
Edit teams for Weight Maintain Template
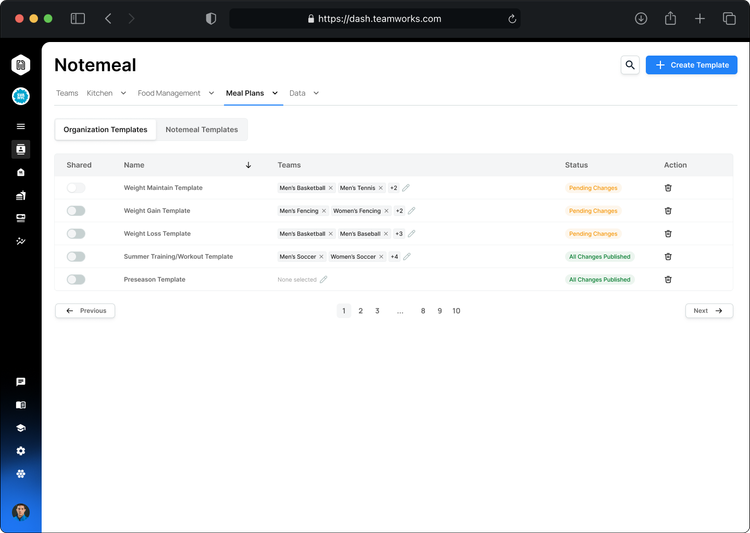pos(406,188)
